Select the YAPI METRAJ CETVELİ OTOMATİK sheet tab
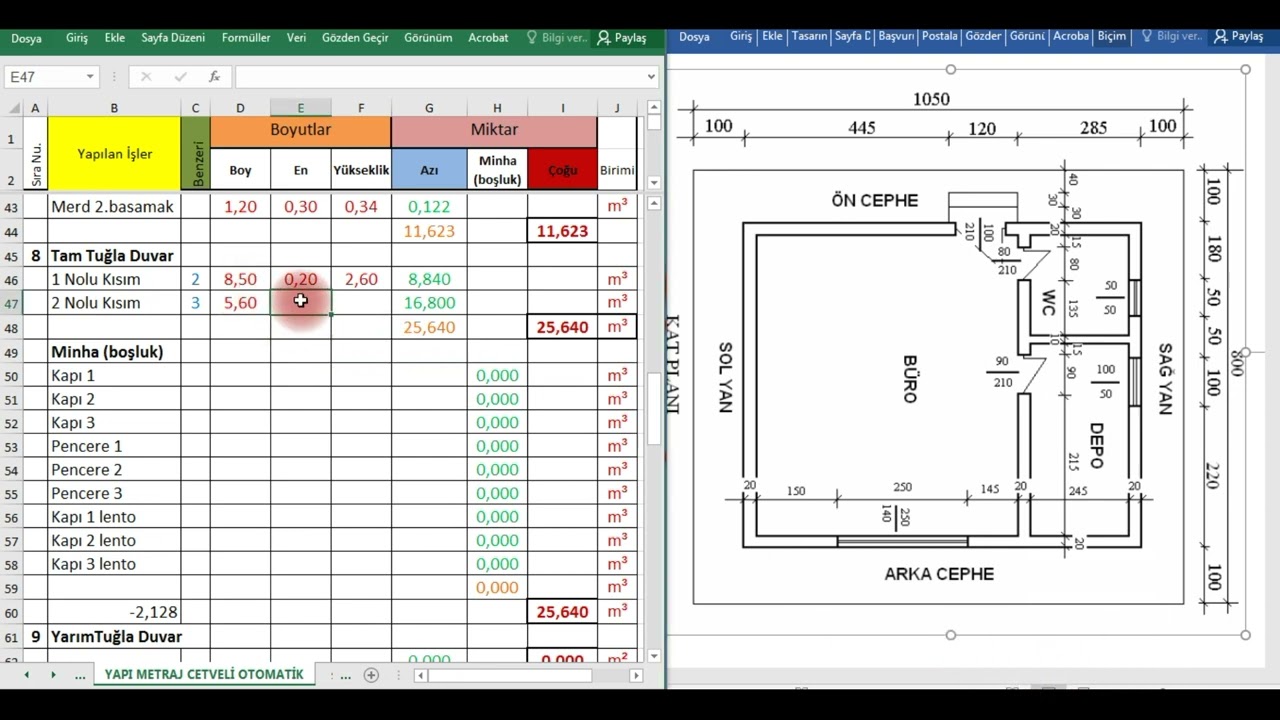 [204, 675]
